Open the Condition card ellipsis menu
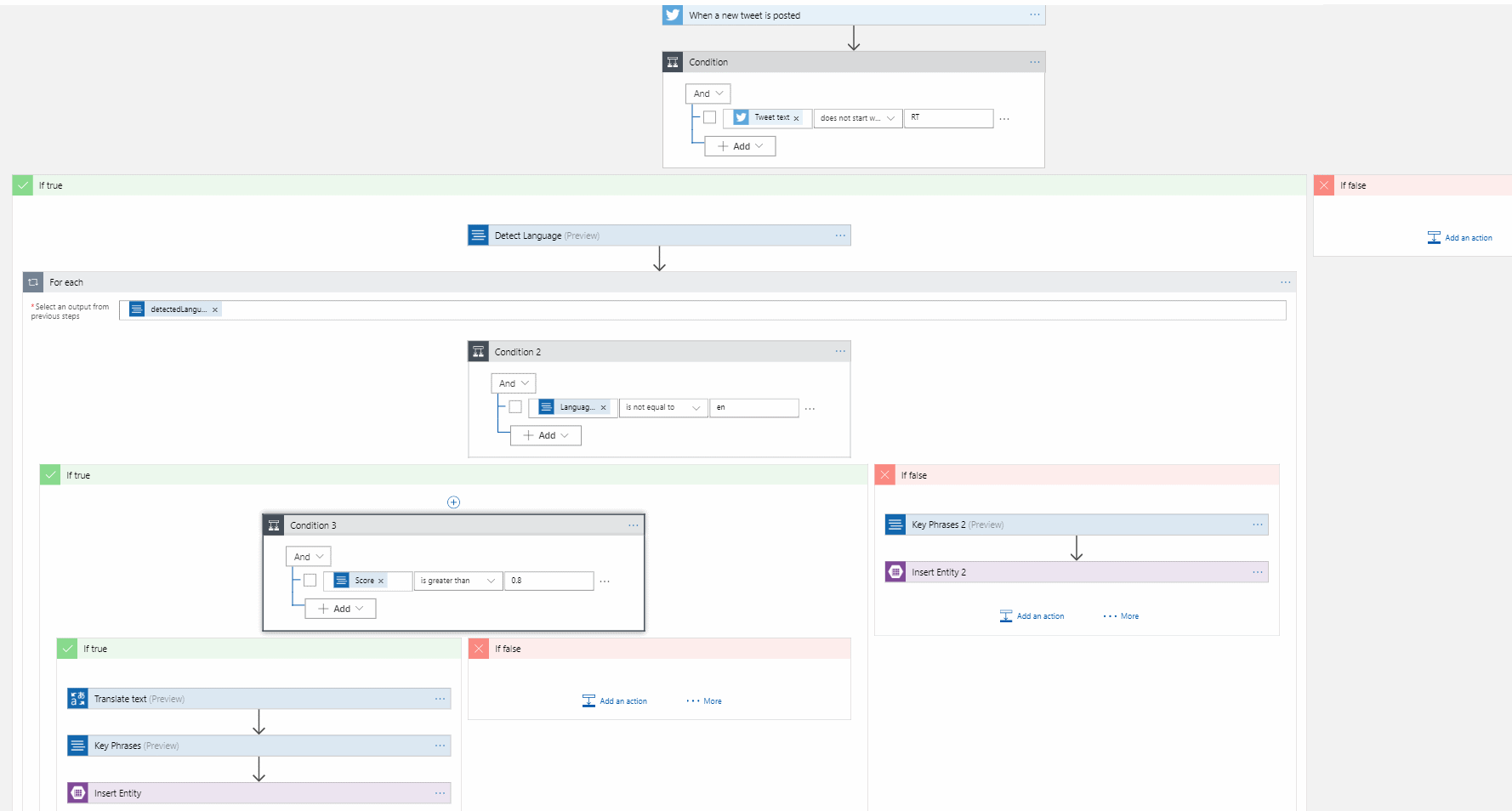The image size is (1512, 811). click(x=1034, y=62)
